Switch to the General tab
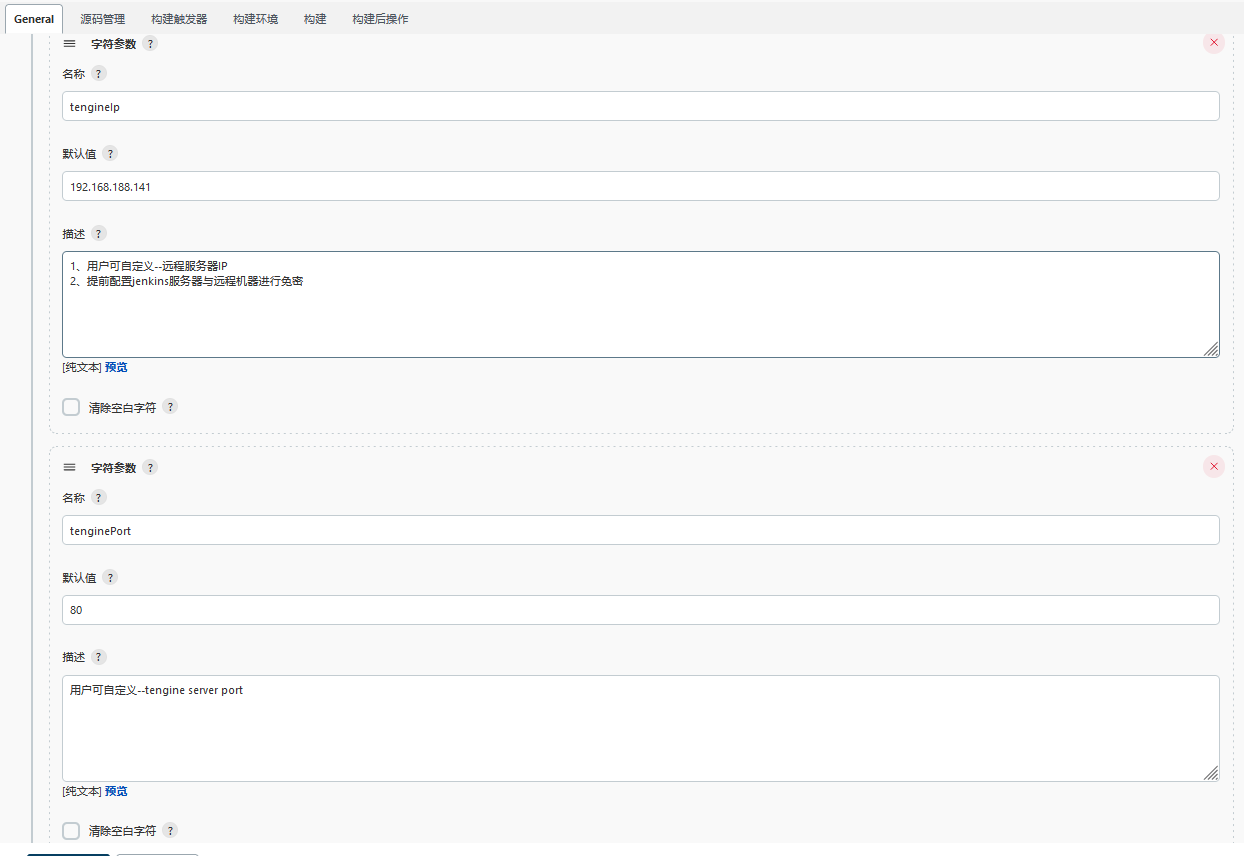Viewport: 1244px width, 856px height. pos(34,19)
